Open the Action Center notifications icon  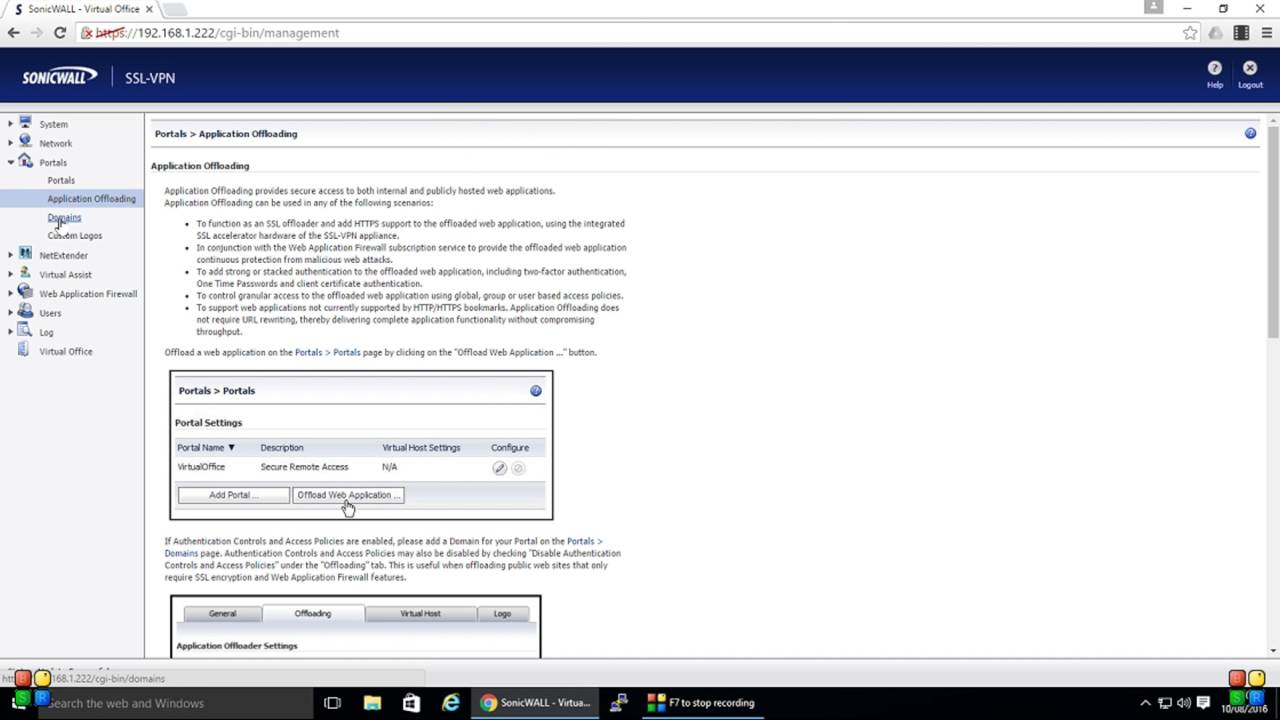coord(1204,703)
